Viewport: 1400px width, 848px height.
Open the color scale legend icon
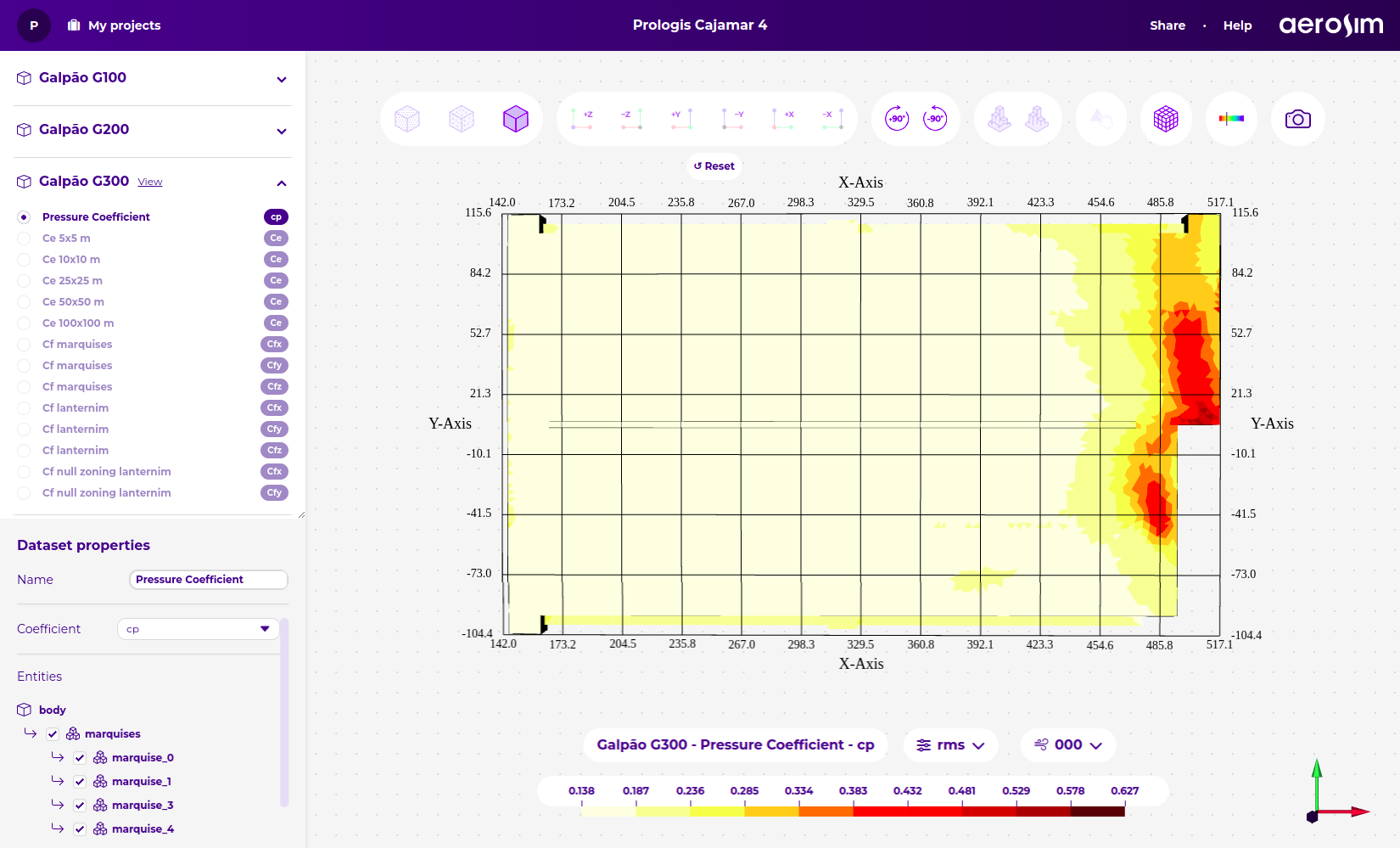(x=1231, y=119)
